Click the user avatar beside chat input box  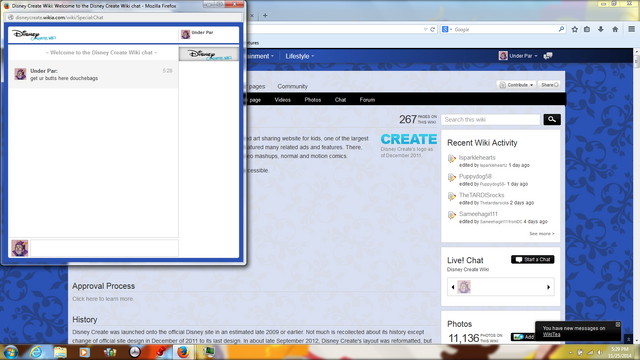(20, 248)
